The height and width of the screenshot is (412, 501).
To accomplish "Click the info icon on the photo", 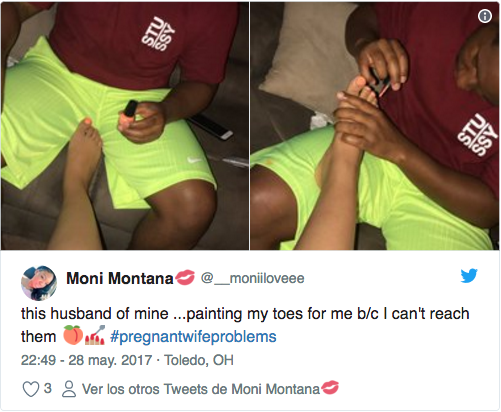I will pyautogui.click(x=485, y=16).
